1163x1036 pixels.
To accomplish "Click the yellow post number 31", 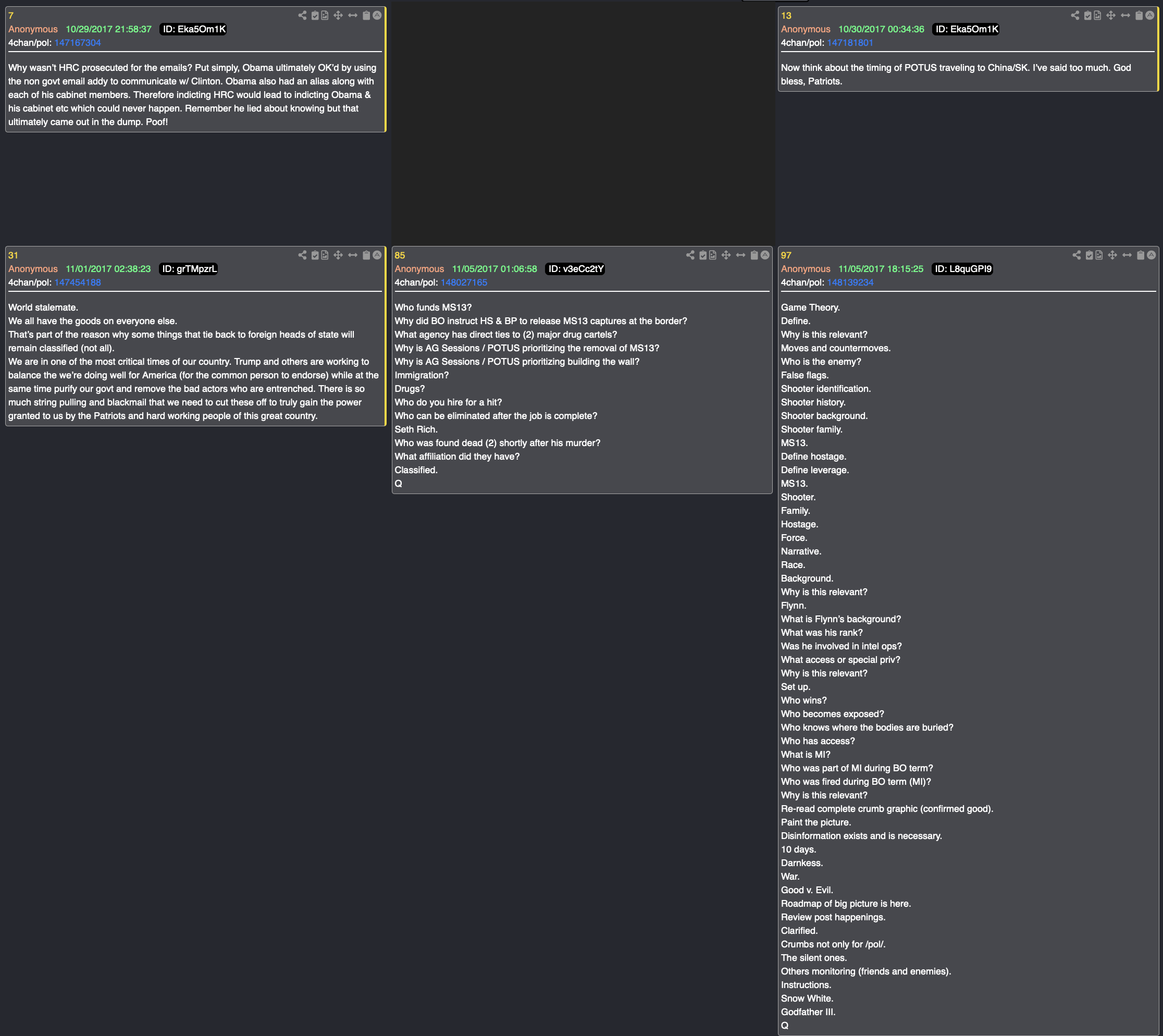I will [x=13, y=255].
